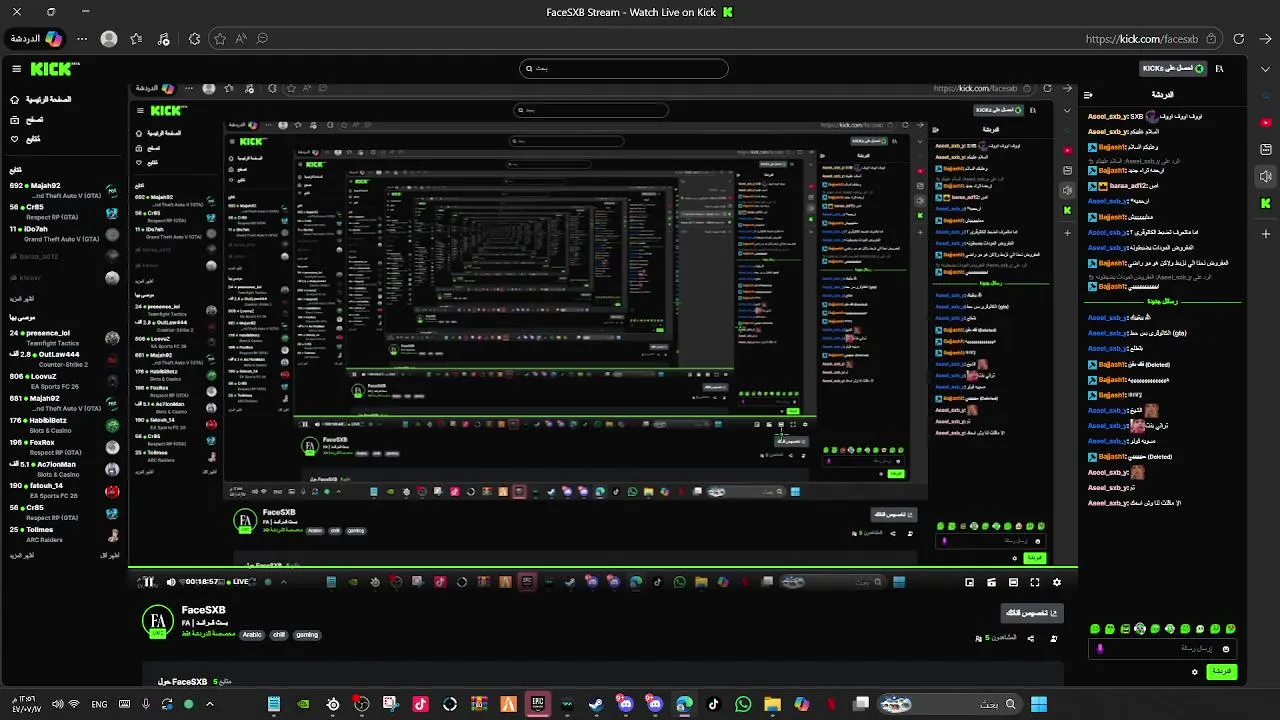The image size is (1280, 720).
Task: Open Edge extensions puzzle icon
Action: coord(194,39)
